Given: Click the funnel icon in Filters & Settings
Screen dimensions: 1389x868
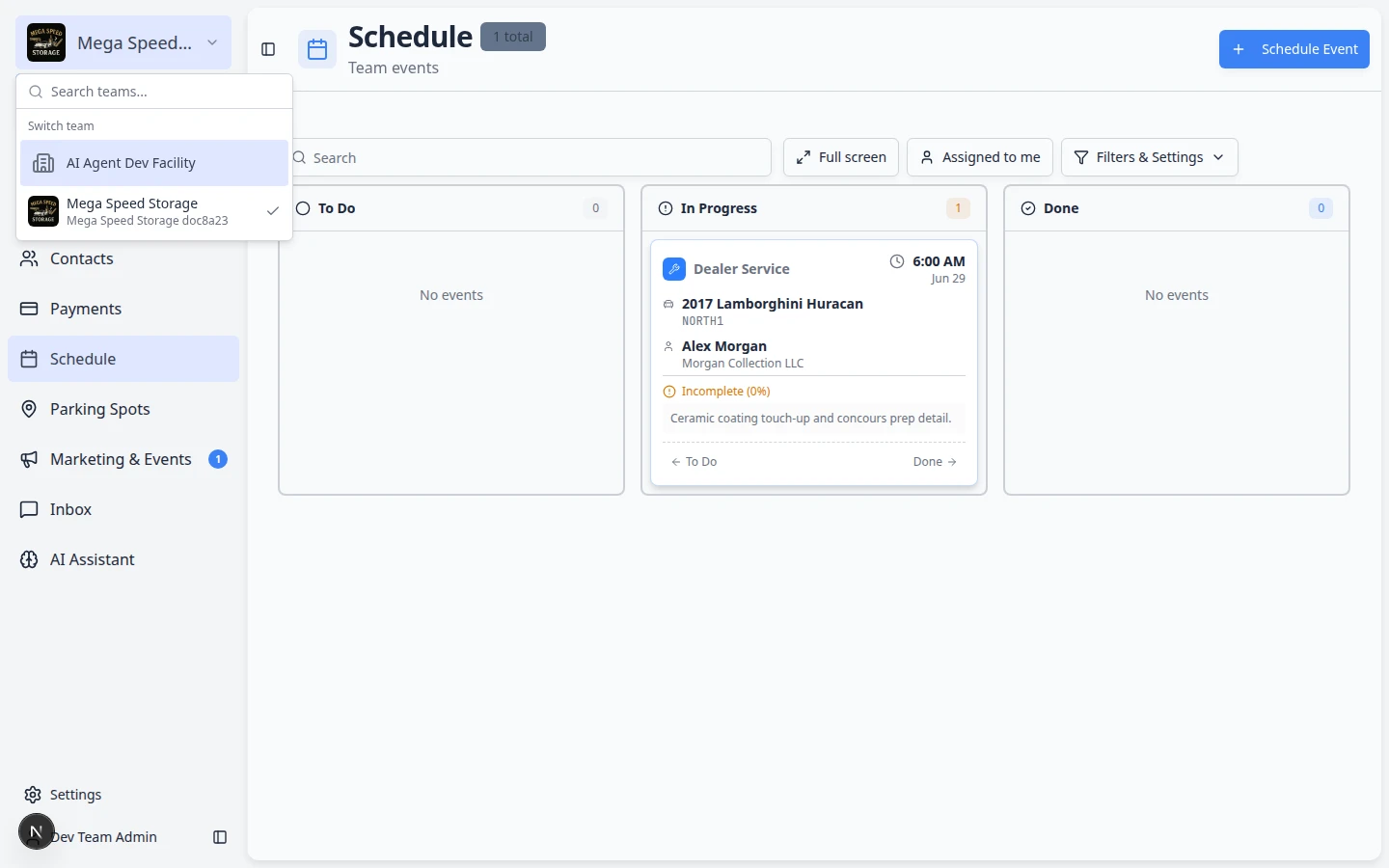Looking at the screenshot, I should click(x=1081, y=157).
